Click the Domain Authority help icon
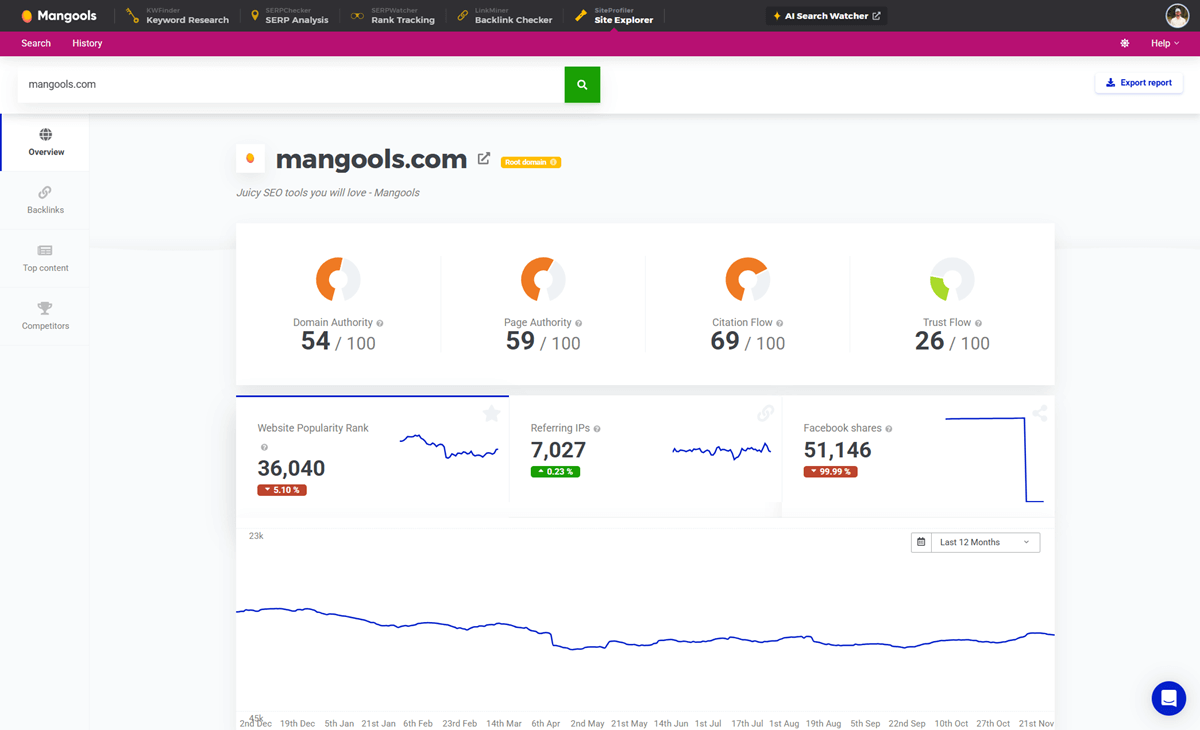Screen dimensions: 1200x730 (380, 322)
